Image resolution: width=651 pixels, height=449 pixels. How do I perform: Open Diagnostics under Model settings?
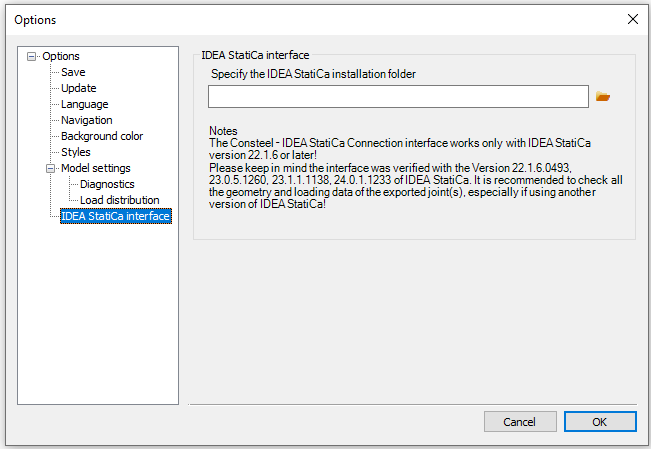(x=107, y=184)
